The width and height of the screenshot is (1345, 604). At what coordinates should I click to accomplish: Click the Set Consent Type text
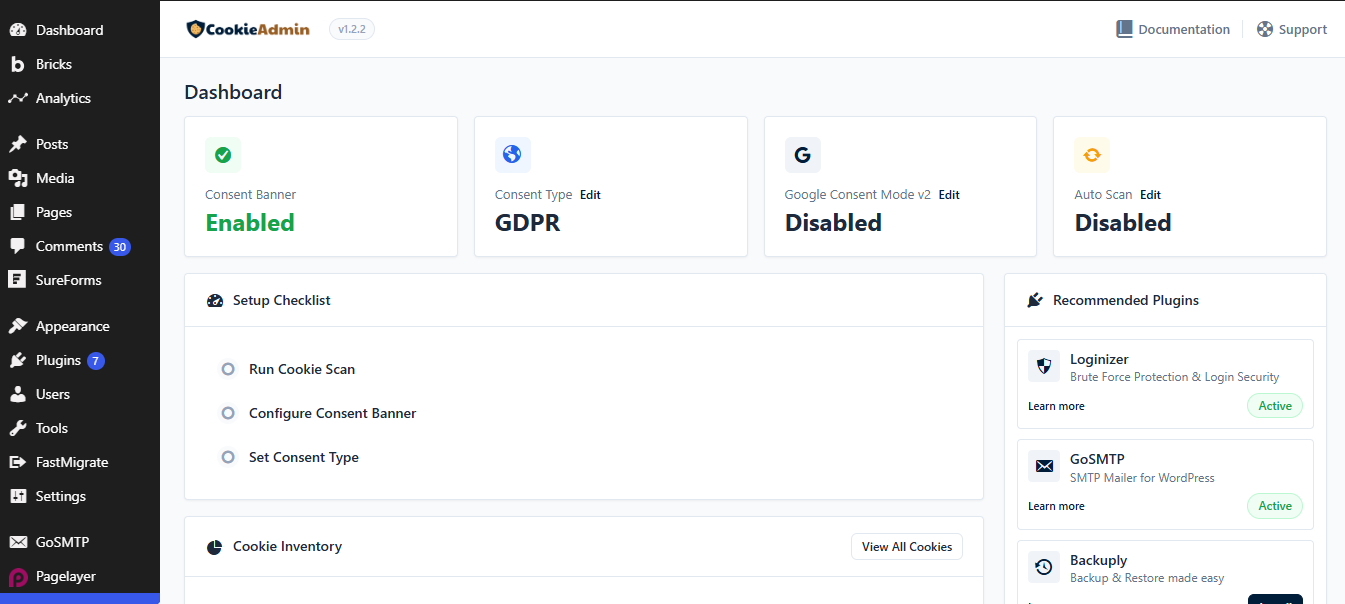point(304,457)
